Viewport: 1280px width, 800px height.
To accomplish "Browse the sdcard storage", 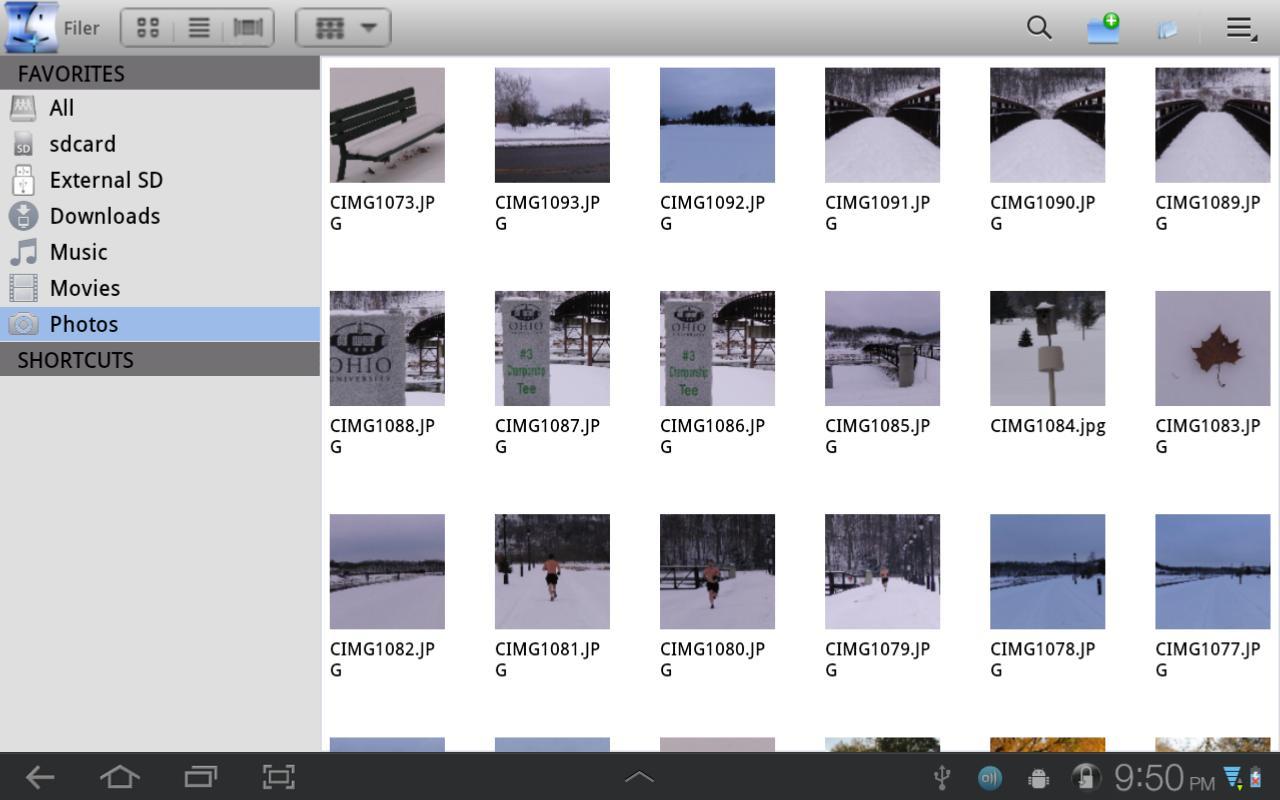I will pyautogui.click(x=82, y=144).
